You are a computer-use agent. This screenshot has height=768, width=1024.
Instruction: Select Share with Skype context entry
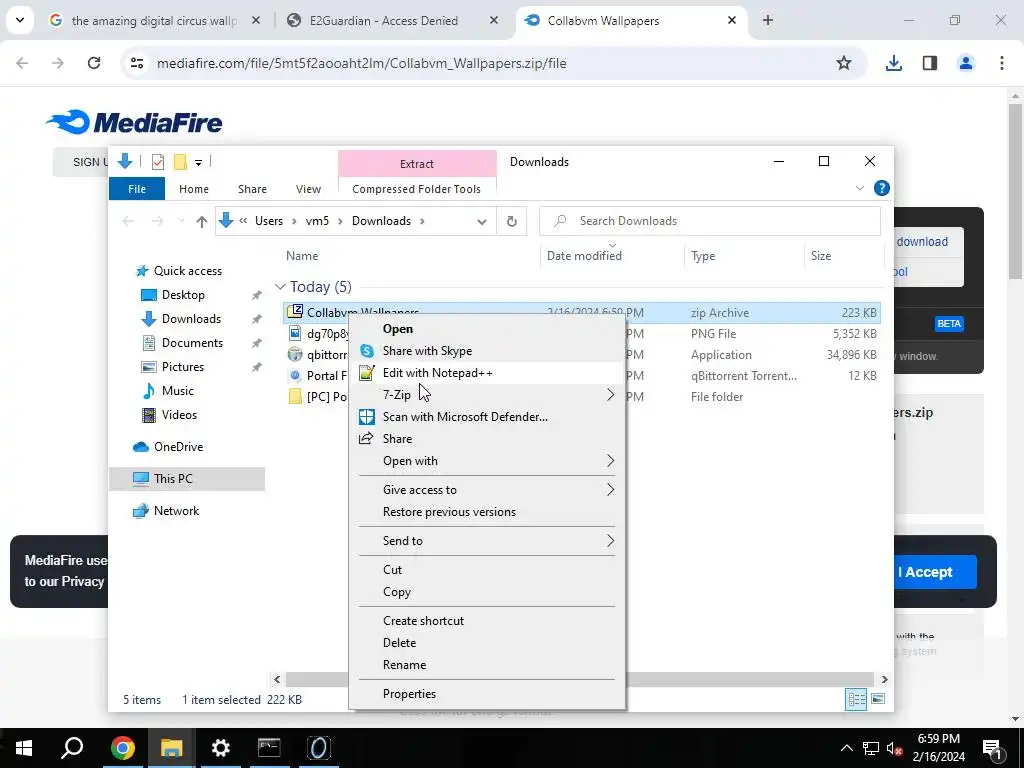pyautogui.click(x=487, y=351)
